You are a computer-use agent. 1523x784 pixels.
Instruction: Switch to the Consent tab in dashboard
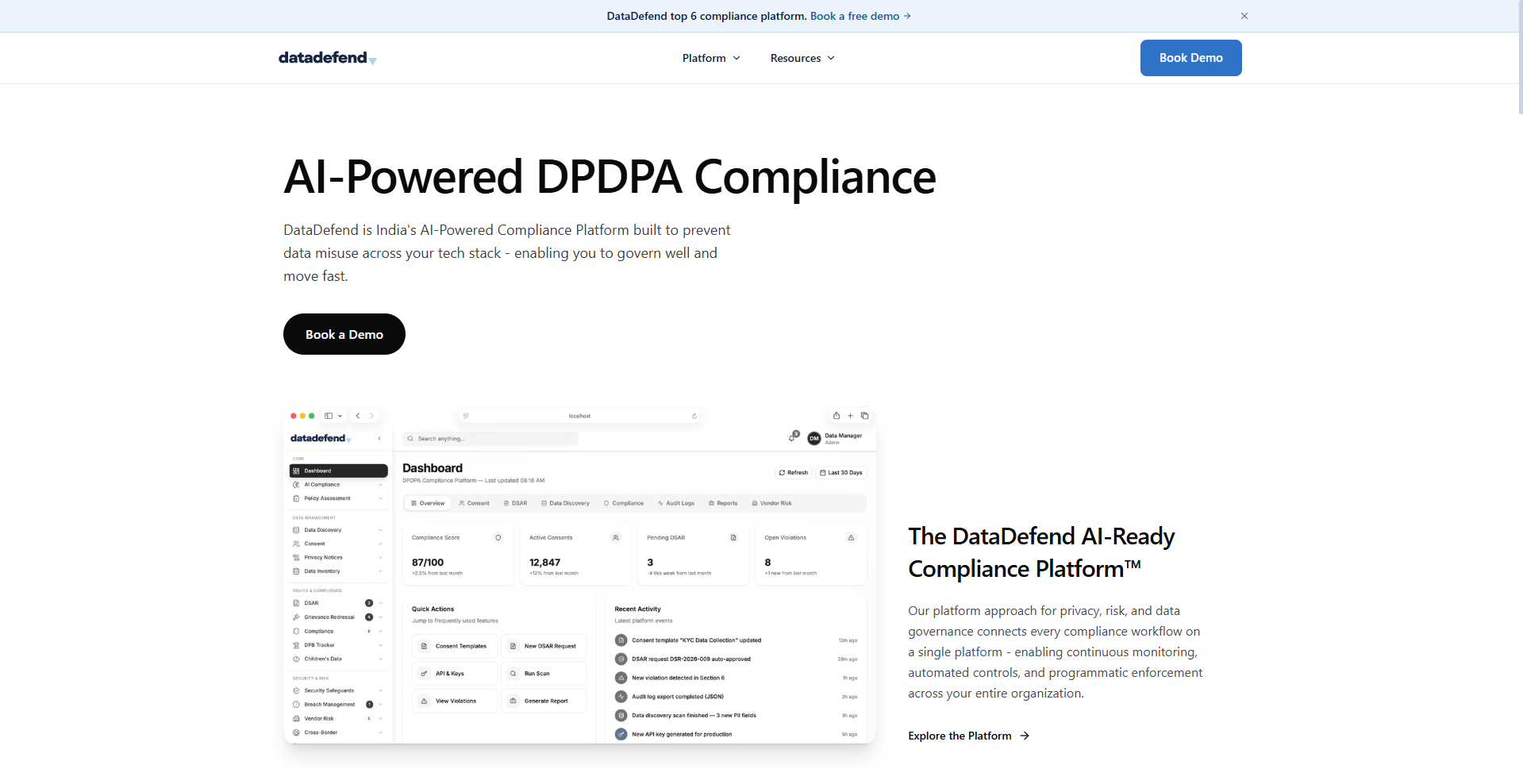474,503
